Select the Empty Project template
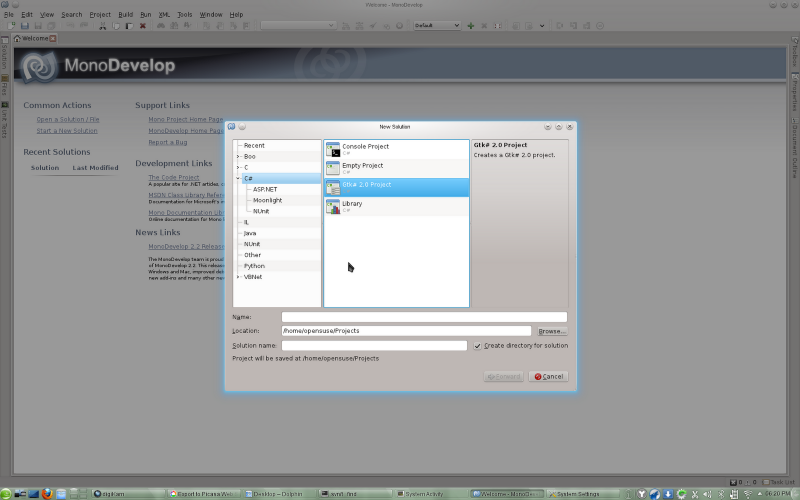This screenshot has height=500, width=800. 396,168
